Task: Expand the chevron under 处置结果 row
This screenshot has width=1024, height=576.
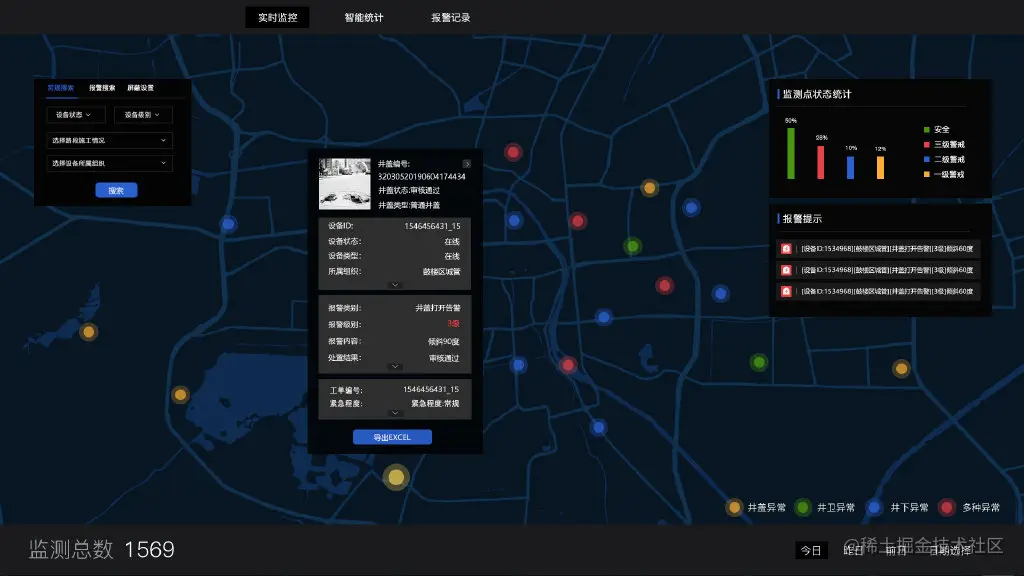Action: (394, 366)
